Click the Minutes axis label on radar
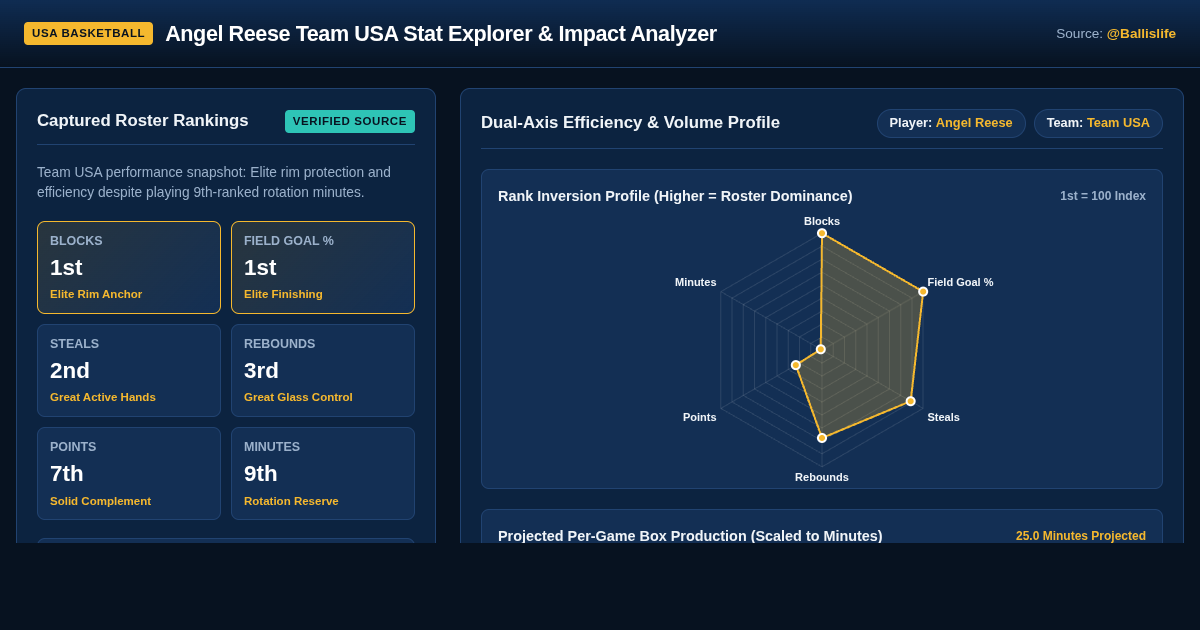The height and width of the screenshot is (630, 1200). pos(696,282)
